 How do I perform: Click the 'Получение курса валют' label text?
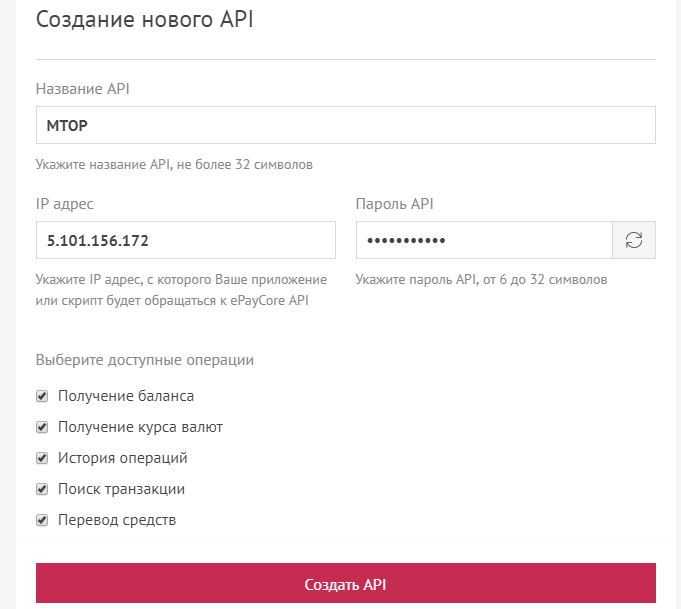tap(140, 427)
